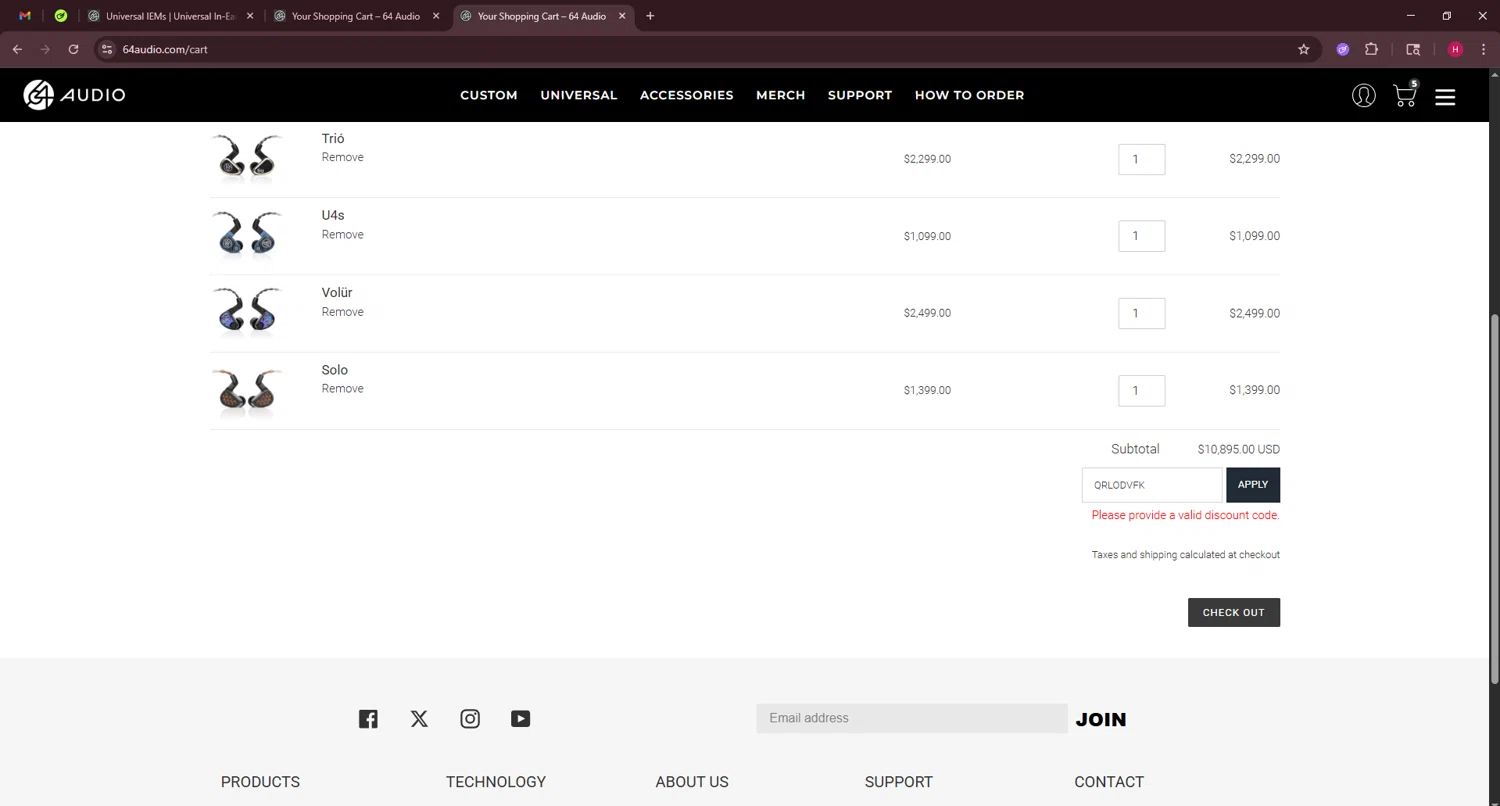
Task: Click Volür product thumbnail
Action: (247, 312)
